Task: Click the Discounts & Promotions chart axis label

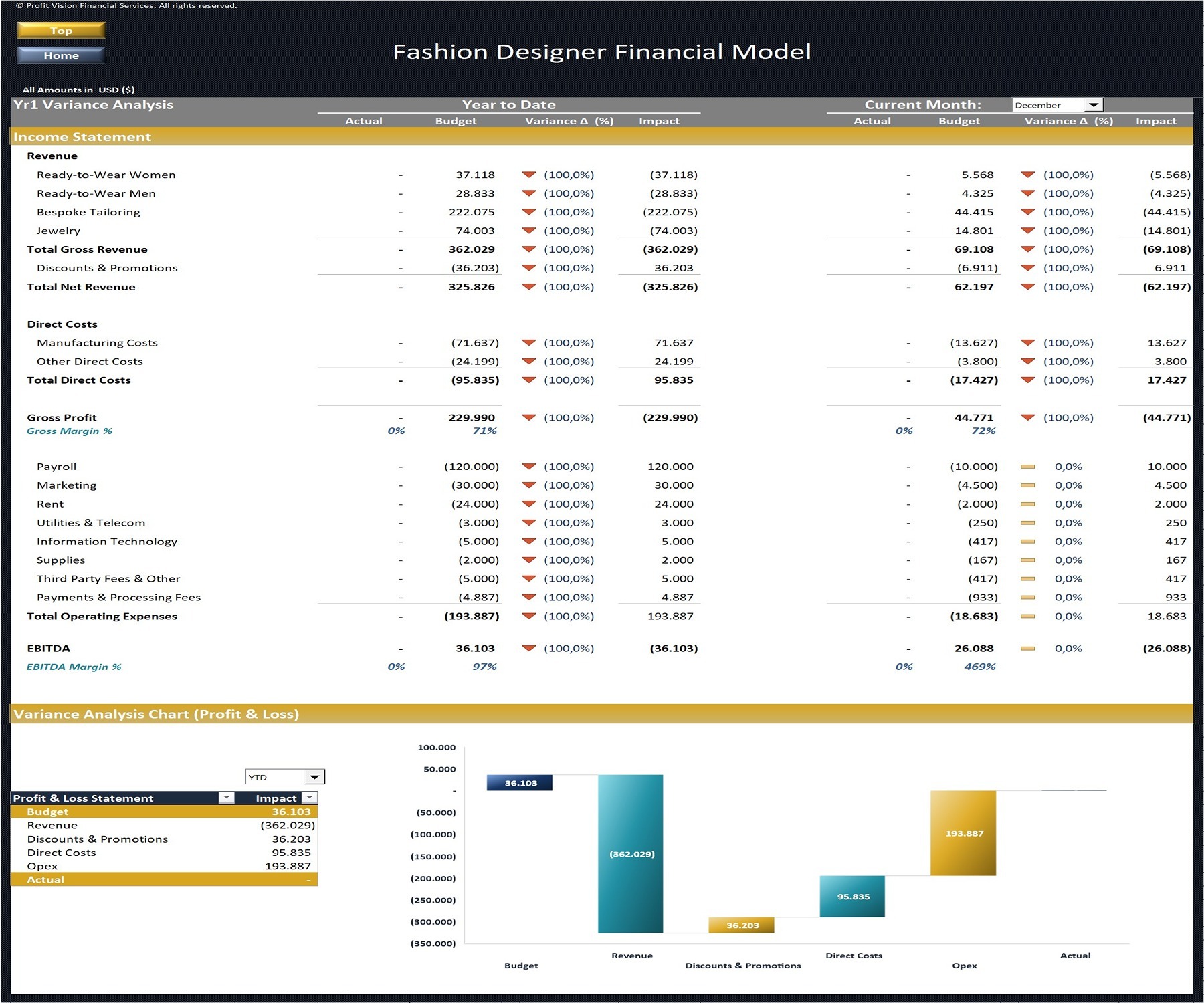Action: 743,966
